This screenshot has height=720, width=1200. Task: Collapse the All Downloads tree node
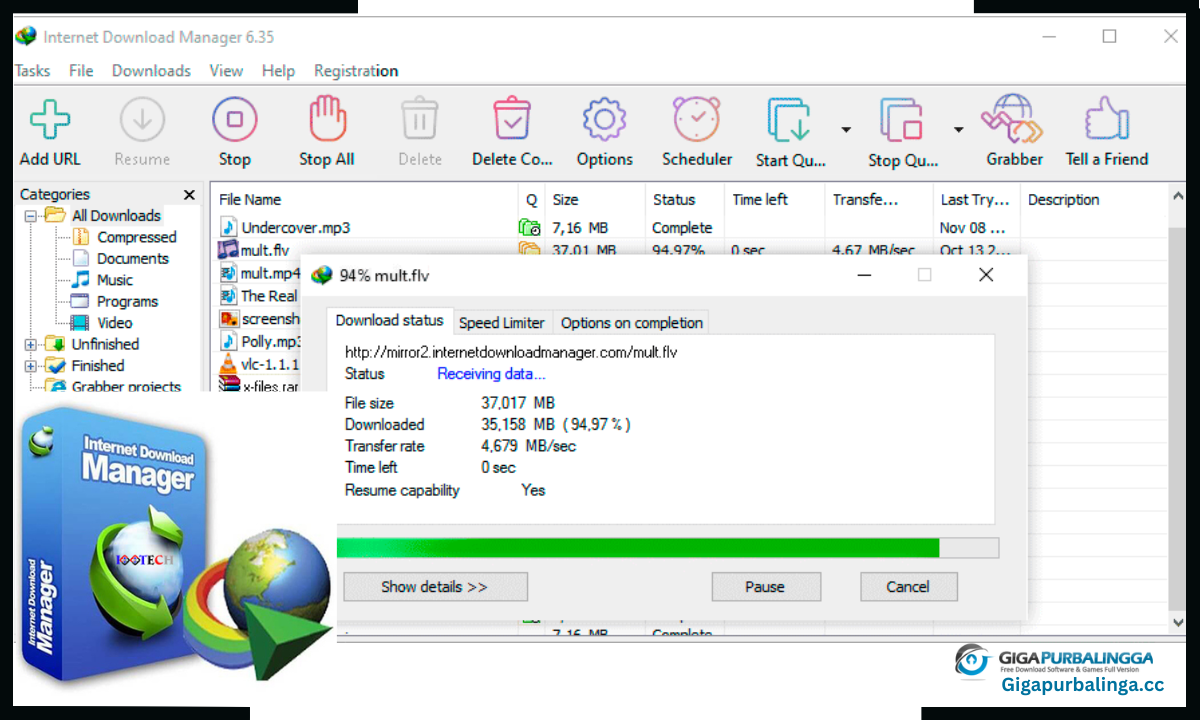click(x=30, y=216)
